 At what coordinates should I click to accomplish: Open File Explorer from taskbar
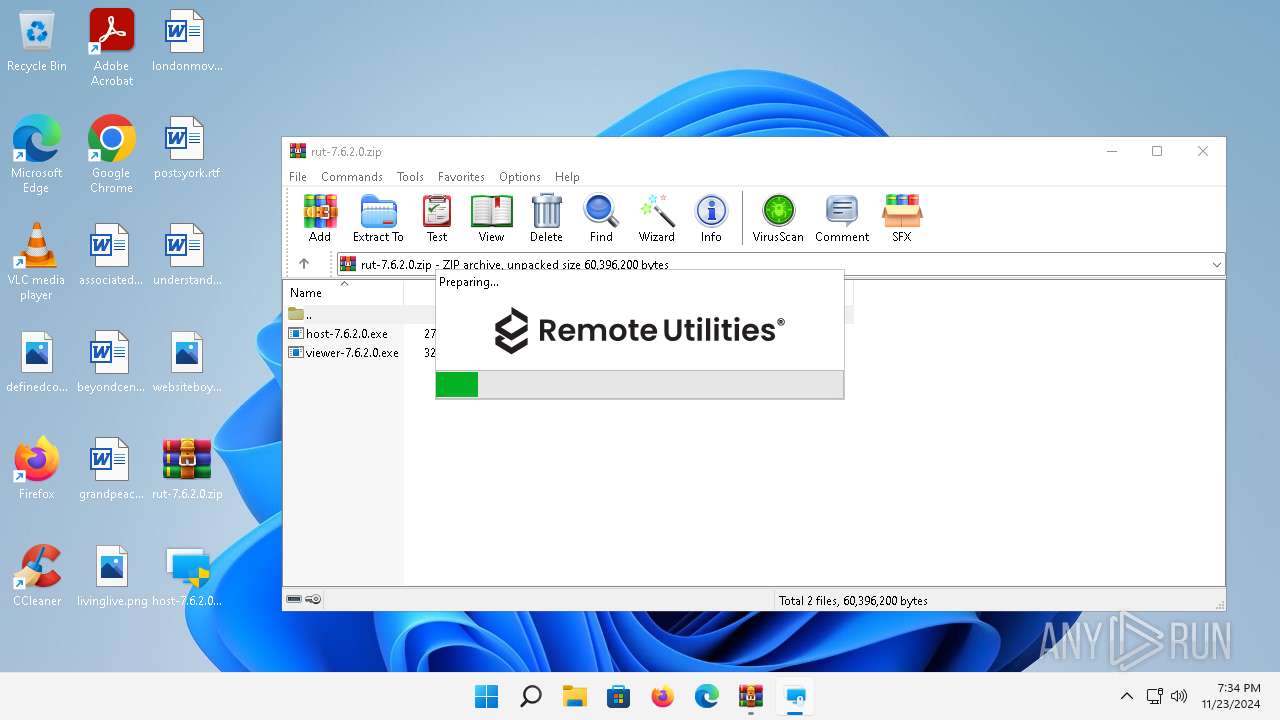coord(575,697)
